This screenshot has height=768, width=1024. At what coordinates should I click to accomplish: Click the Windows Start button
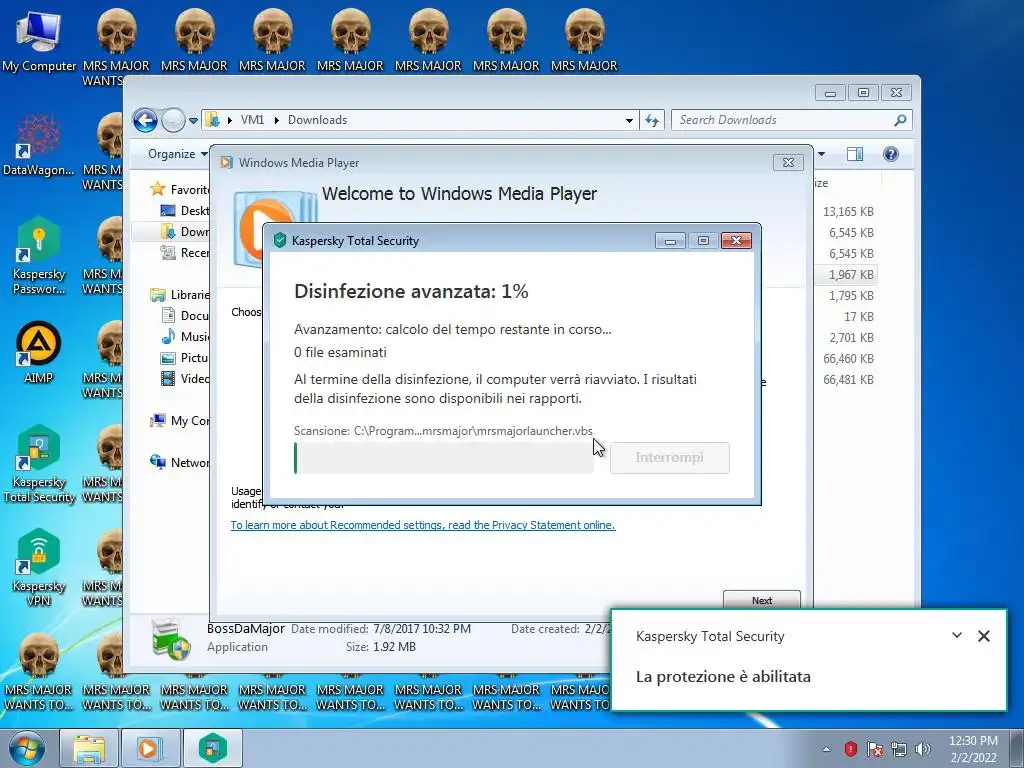coord(26,748)
